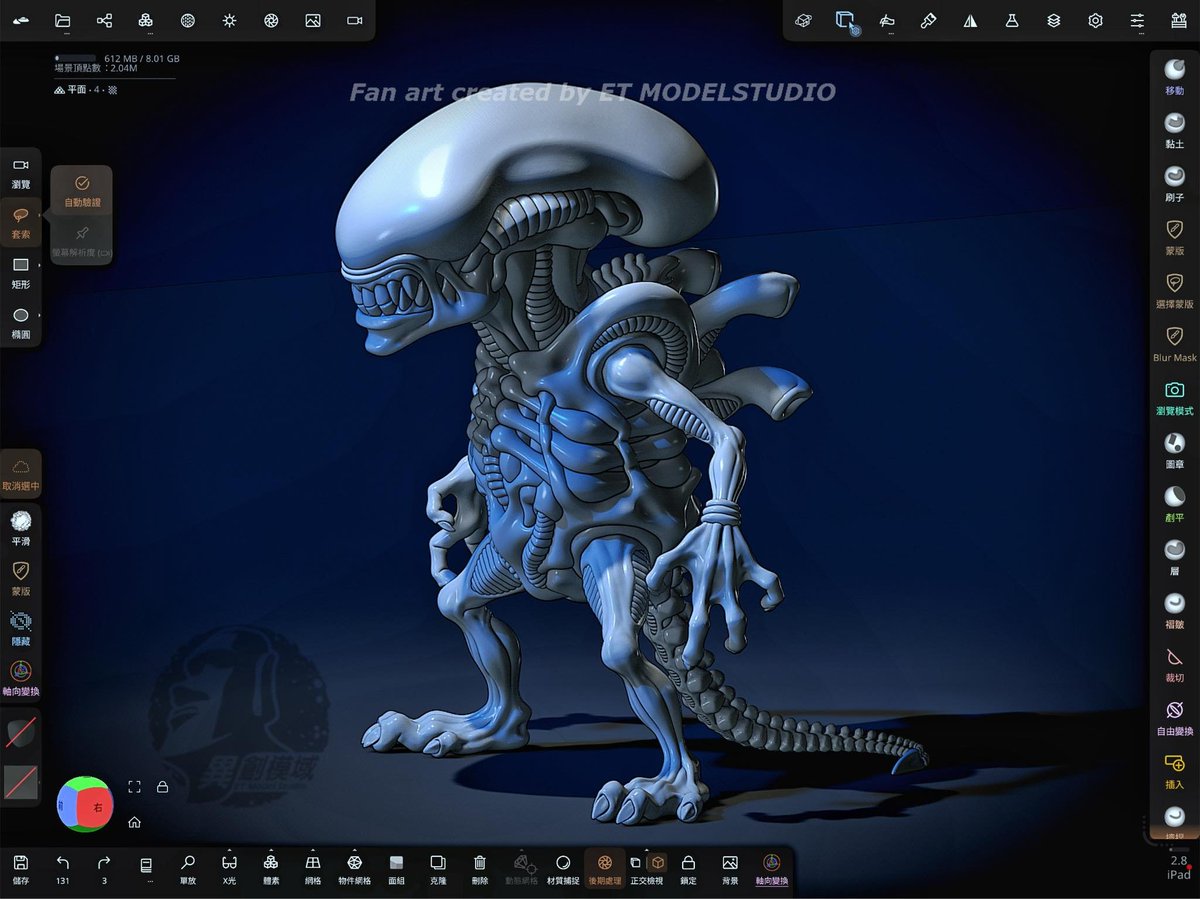The width and height of the screenshot is (1200, 899).
Task: Open the topology cubes menu
Action: pyautogui.click(x=146, y=20)
